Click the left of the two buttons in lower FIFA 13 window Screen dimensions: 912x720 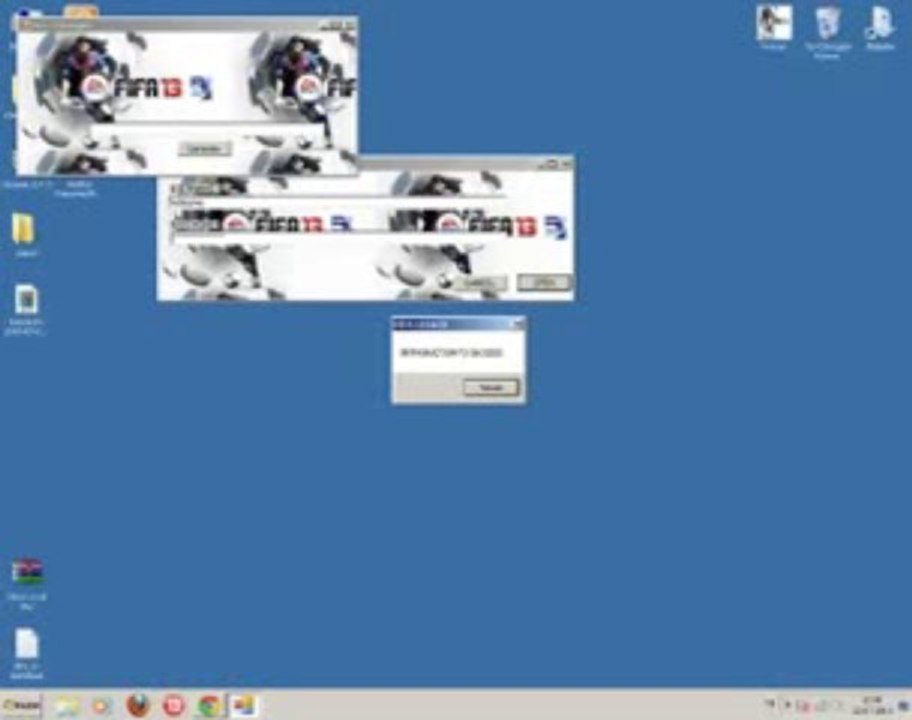(480, 283)
